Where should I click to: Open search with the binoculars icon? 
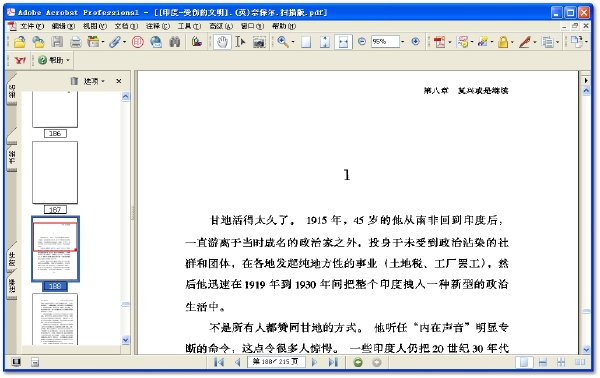[x=175, y=42]
